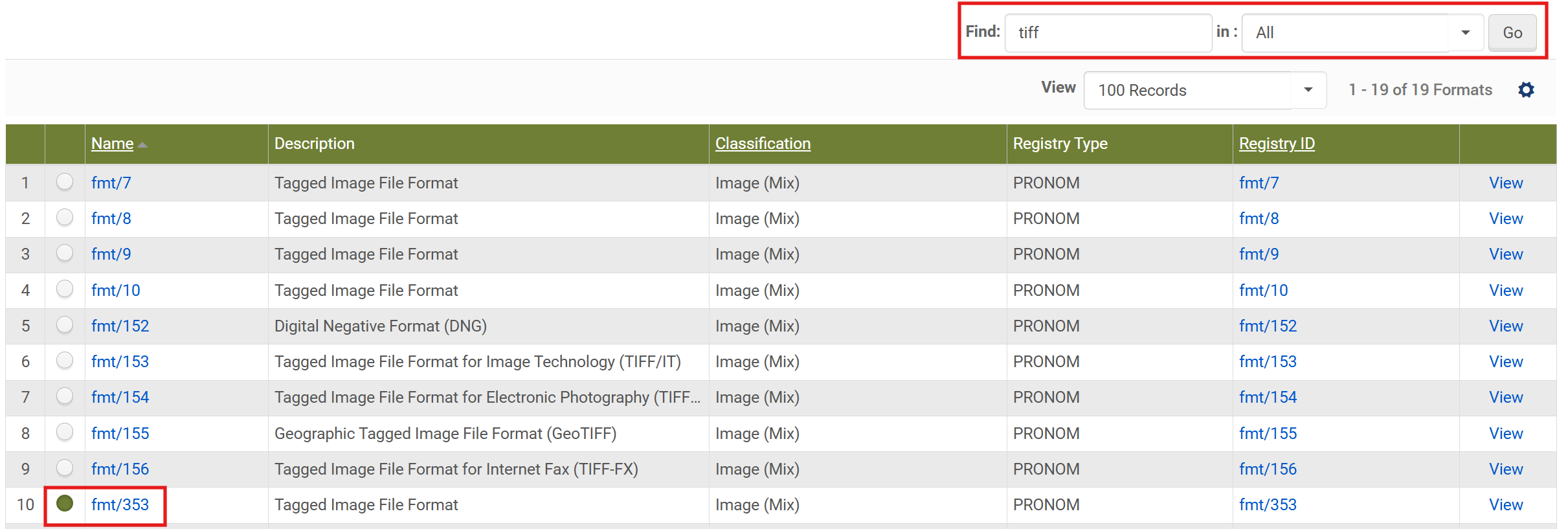The image size is (1568, 529).
Task: Open the fmt/10 name link
Action: tap(115, 290)
